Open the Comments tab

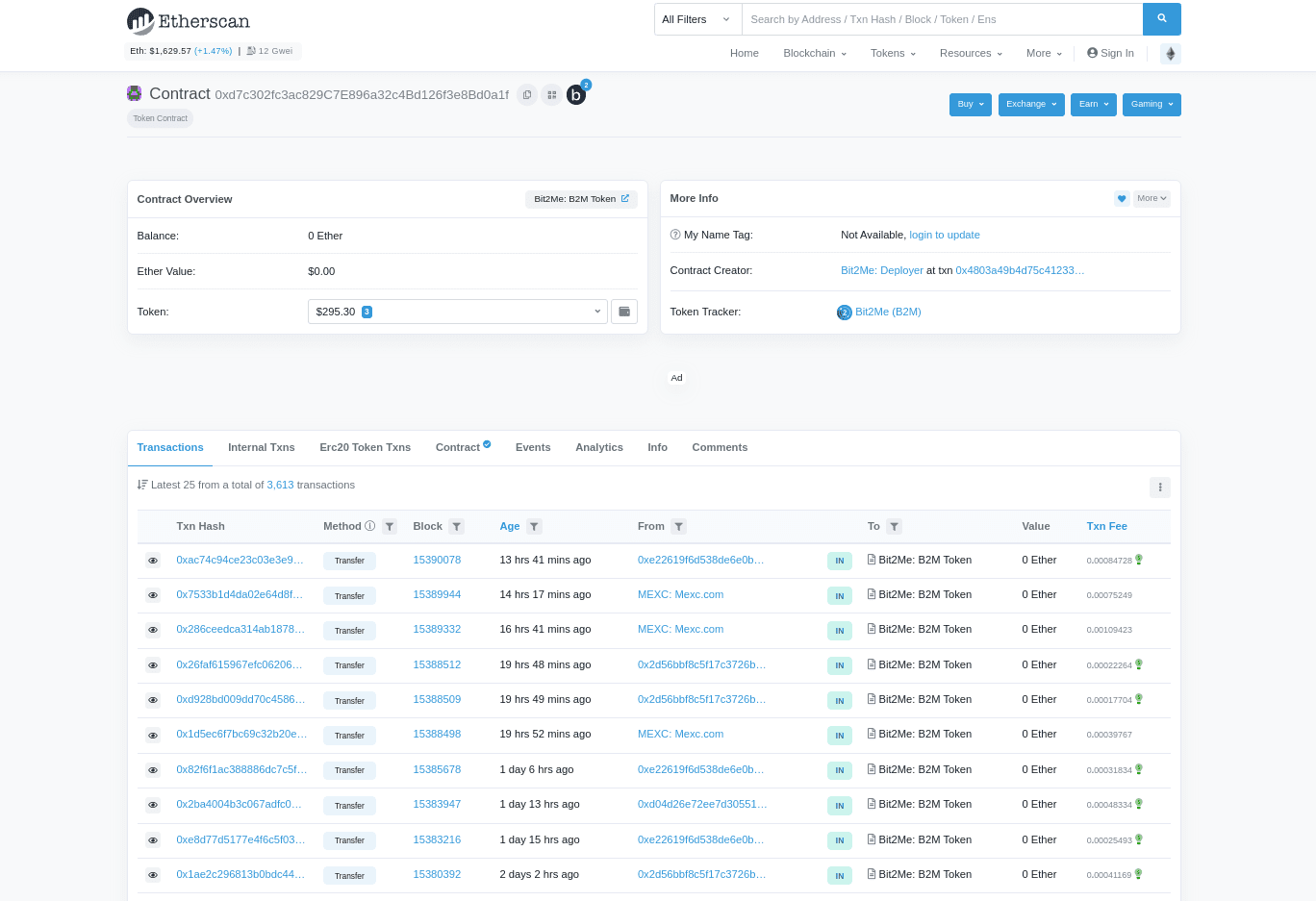coord(720,447)
